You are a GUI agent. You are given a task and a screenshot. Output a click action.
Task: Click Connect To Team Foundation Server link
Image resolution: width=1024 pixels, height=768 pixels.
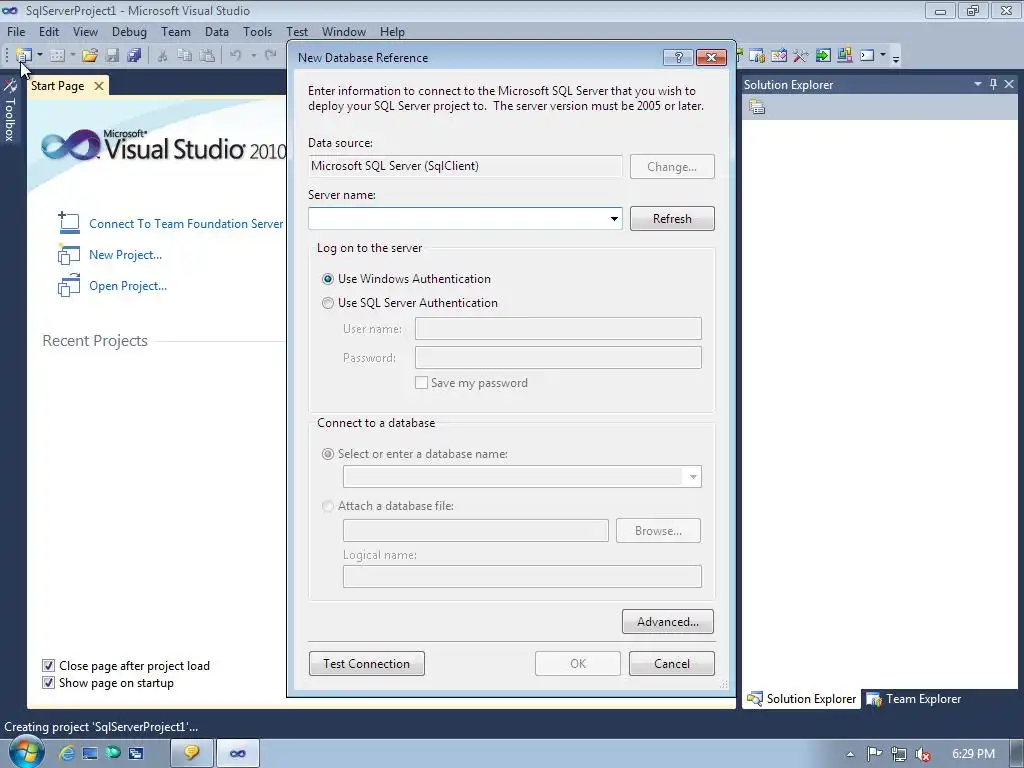[x=186, y=223]
